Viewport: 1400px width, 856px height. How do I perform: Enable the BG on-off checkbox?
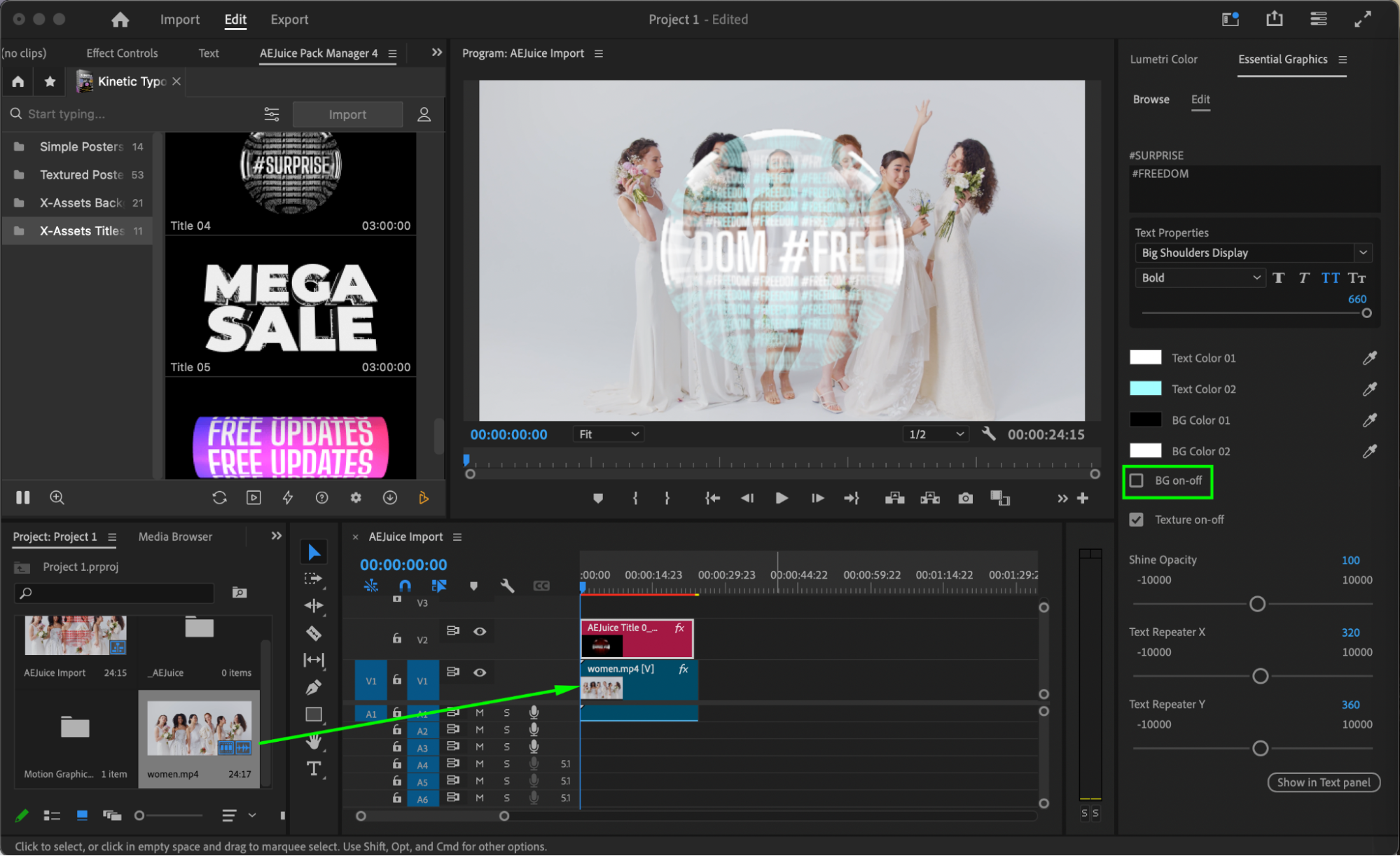coord(1137,481)
